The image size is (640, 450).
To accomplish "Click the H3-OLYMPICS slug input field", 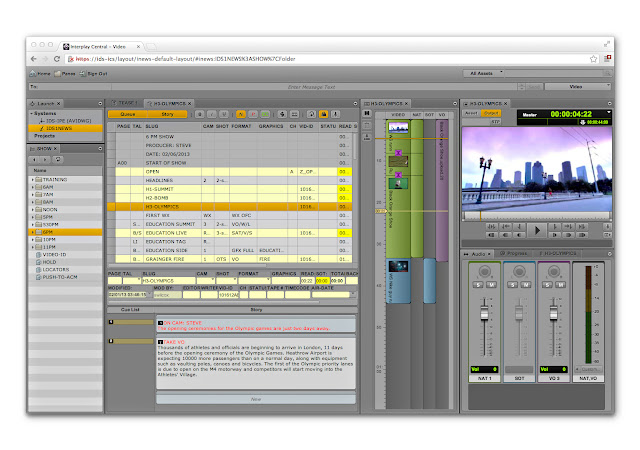I will (168, 281).
